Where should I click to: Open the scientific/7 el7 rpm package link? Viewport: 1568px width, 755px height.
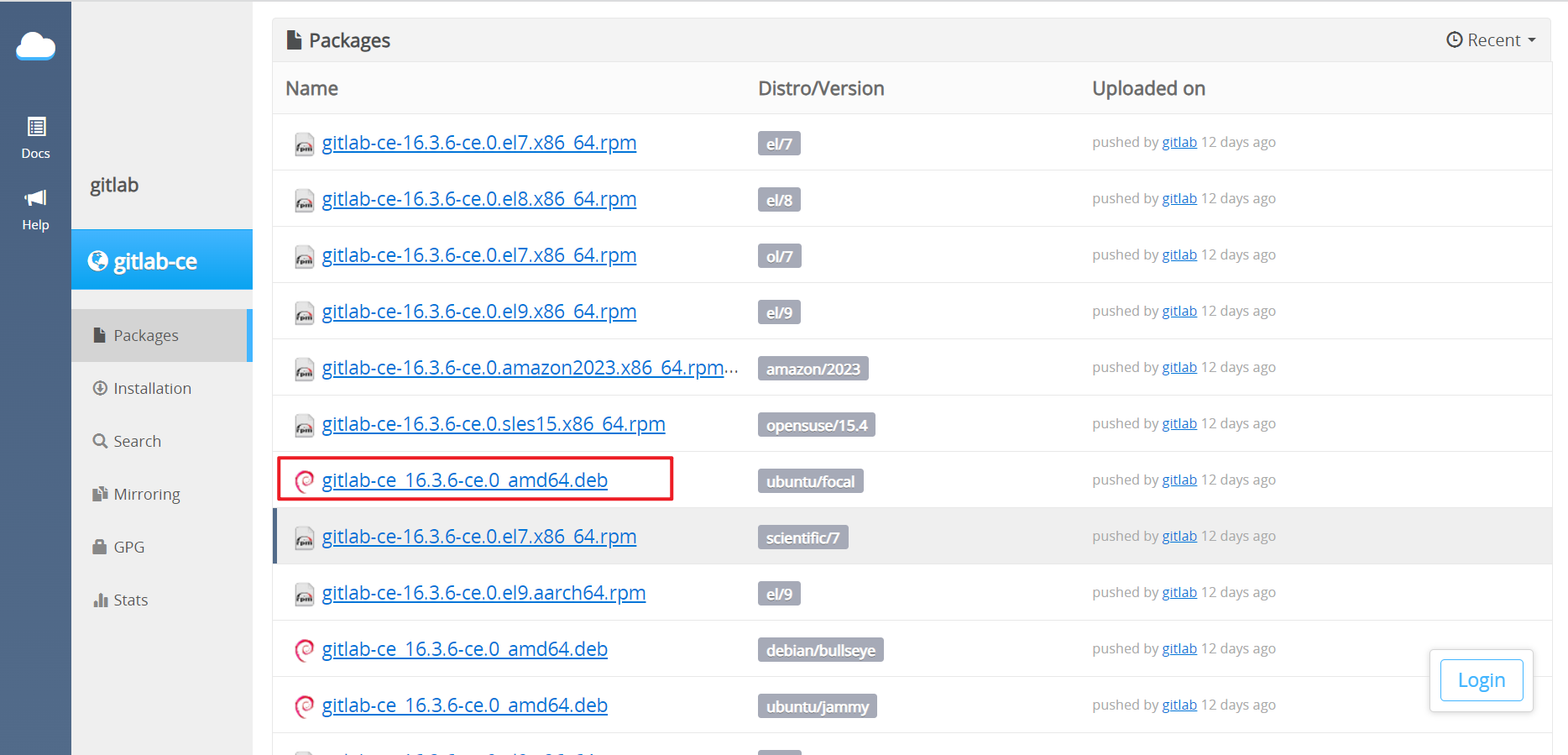pos(479,537)
